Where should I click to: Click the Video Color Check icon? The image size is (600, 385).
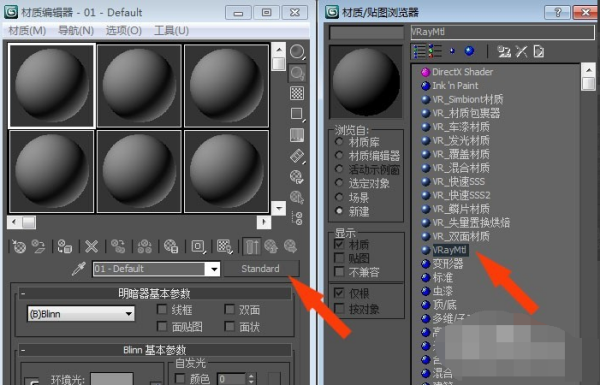297,135
